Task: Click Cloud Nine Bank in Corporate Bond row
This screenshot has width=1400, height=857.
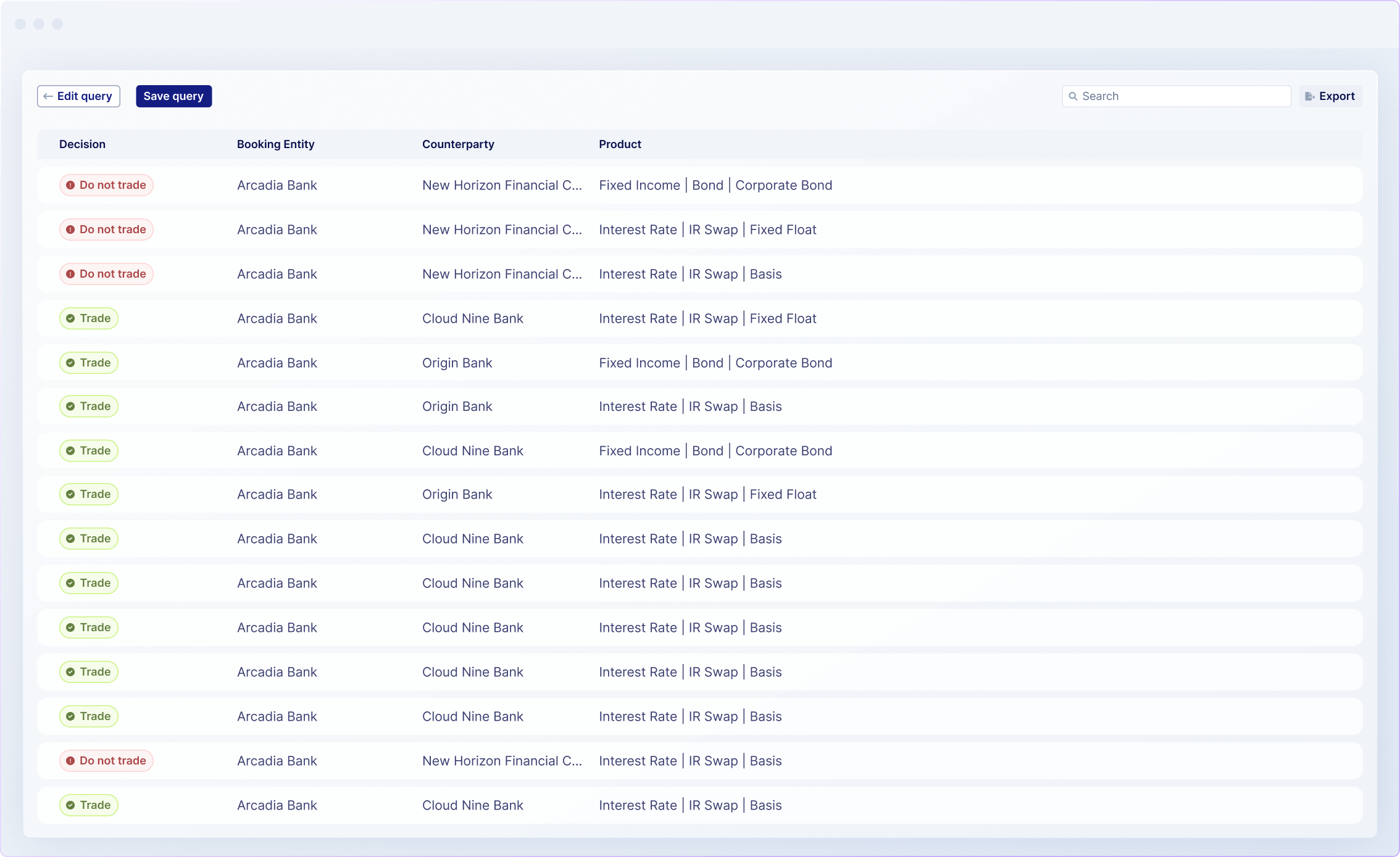Action: pyautogui.click(x=473, y=451)
